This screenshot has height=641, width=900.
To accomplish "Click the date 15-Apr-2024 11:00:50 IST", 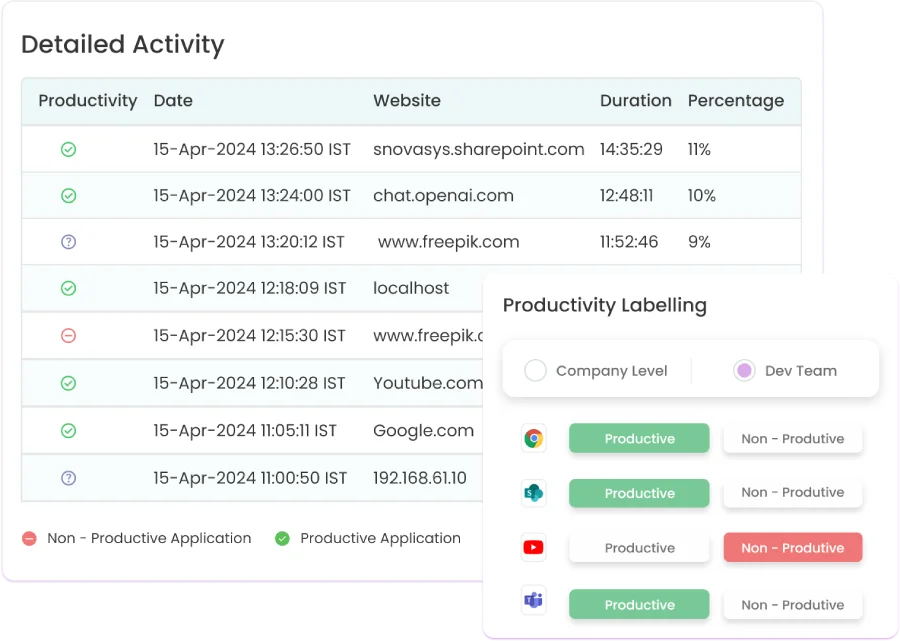I will [250, 477].
